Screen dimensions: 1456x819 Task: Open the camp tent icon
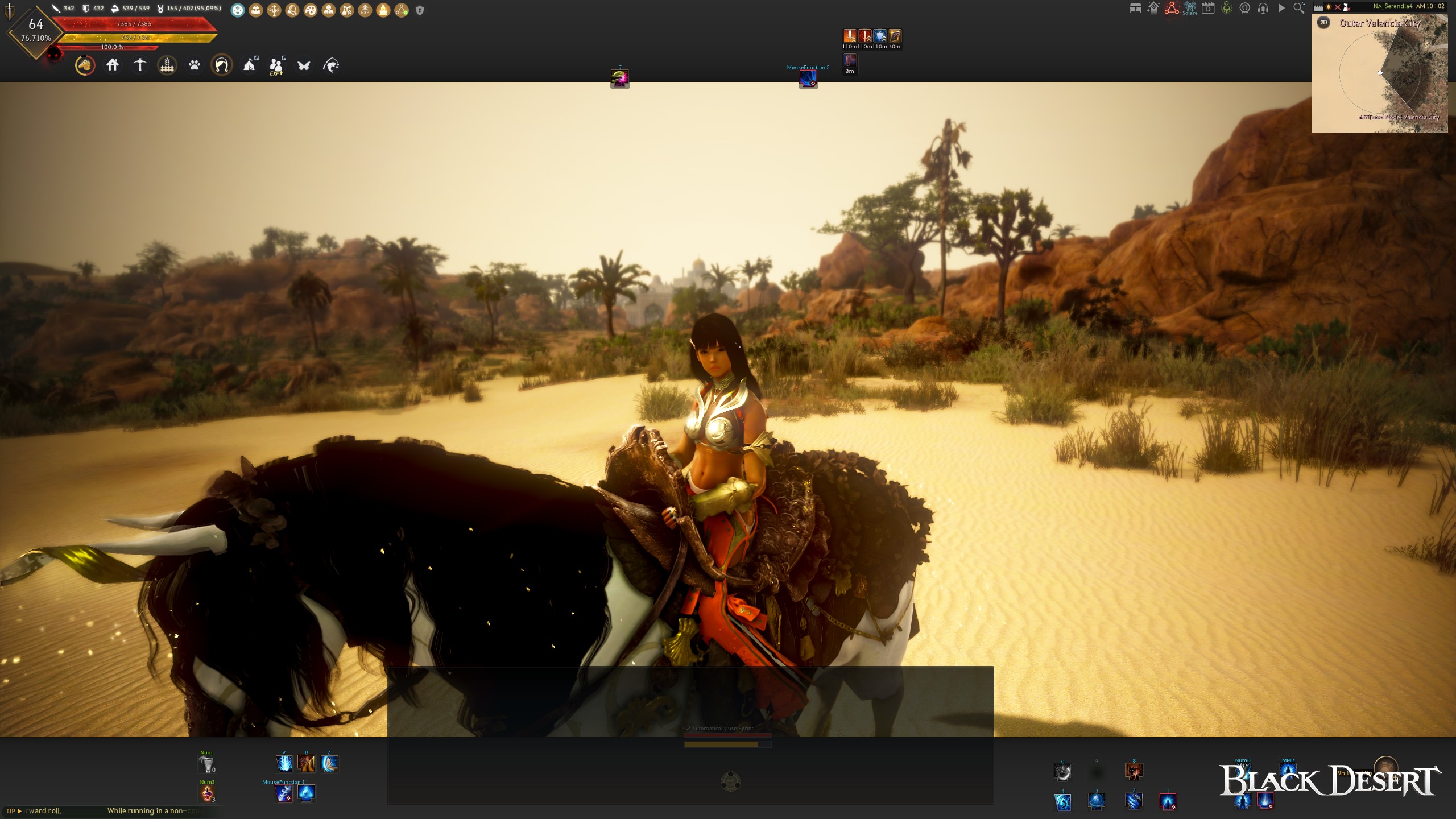pyautogui.click(x=249, y=65)
